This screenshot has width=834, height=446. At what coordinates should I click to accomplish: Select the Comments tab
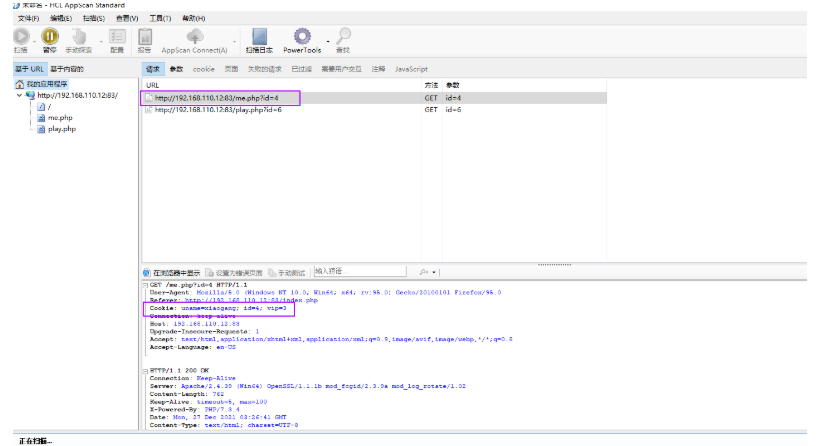click(x=379, y=69)
